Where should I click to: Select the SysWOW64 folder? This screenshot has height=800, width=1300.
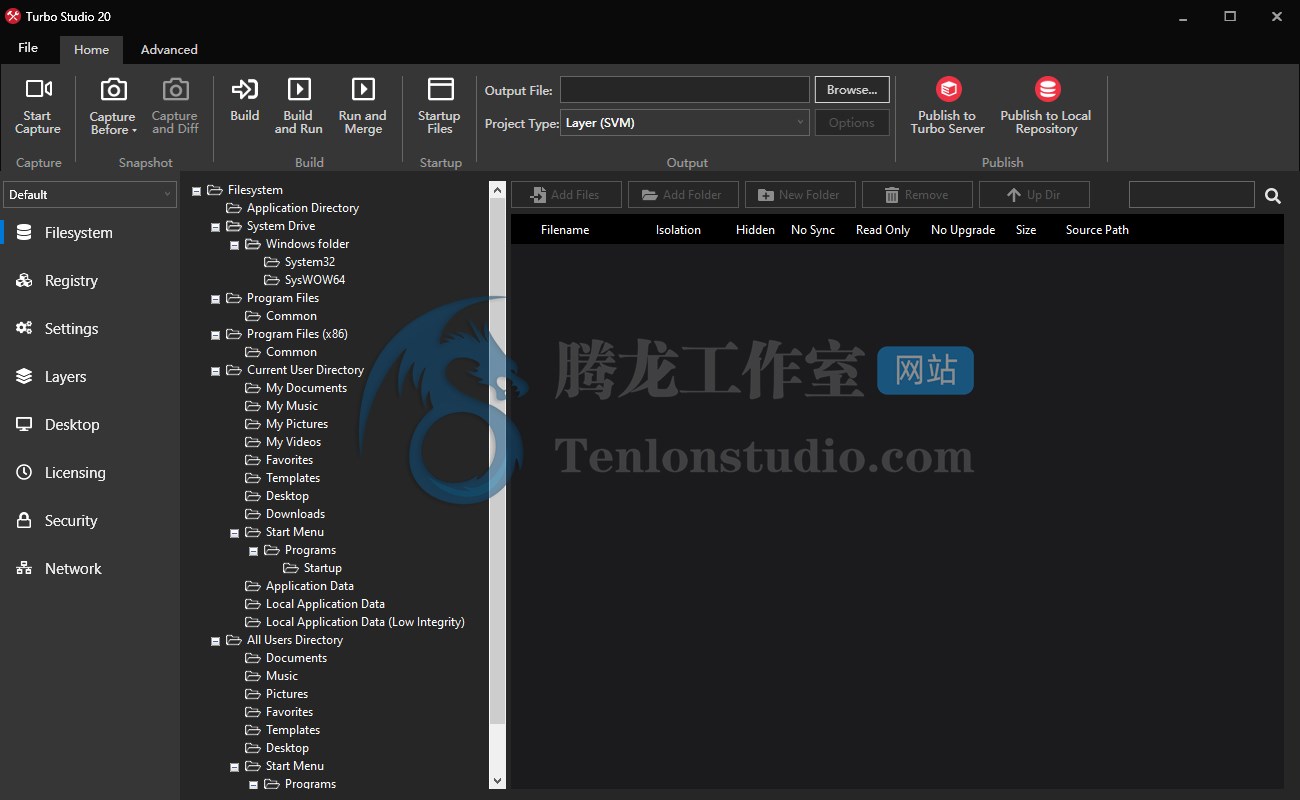click(315, 280)
